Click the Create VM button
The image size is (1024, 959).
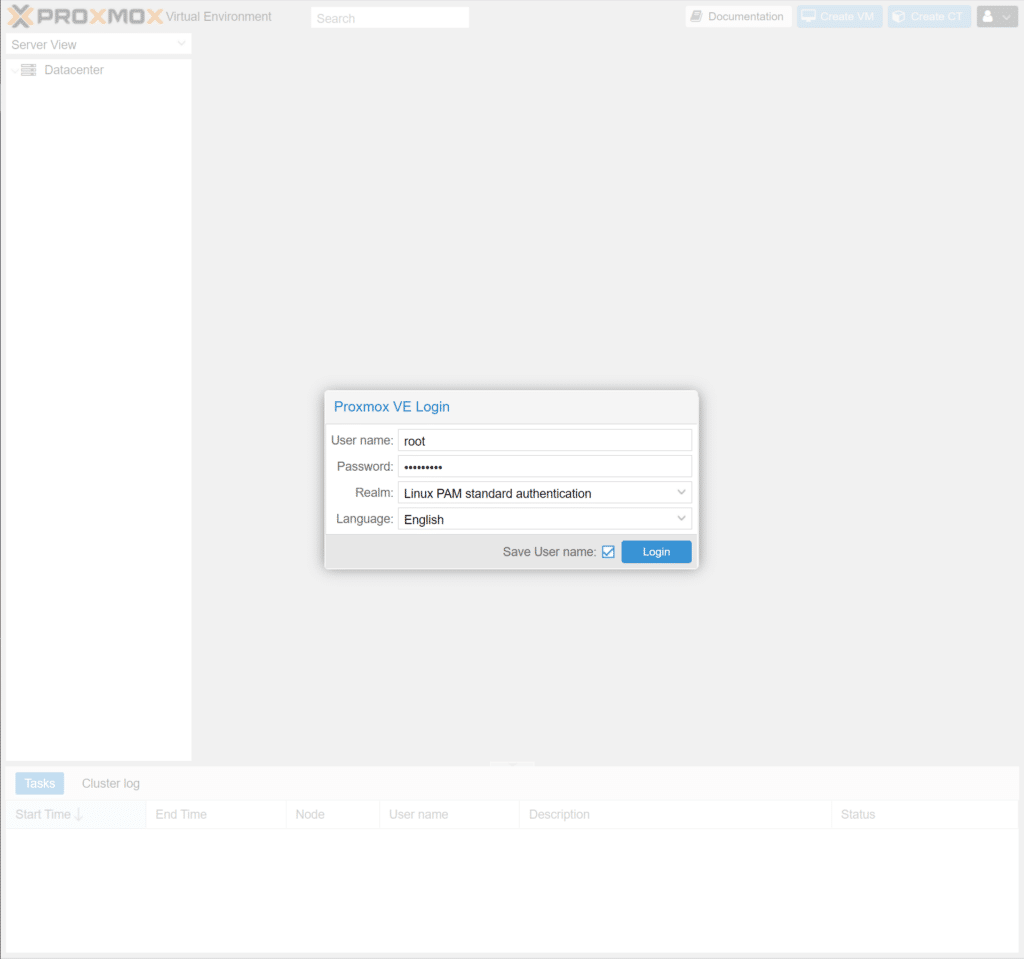(x=839, y=17)
